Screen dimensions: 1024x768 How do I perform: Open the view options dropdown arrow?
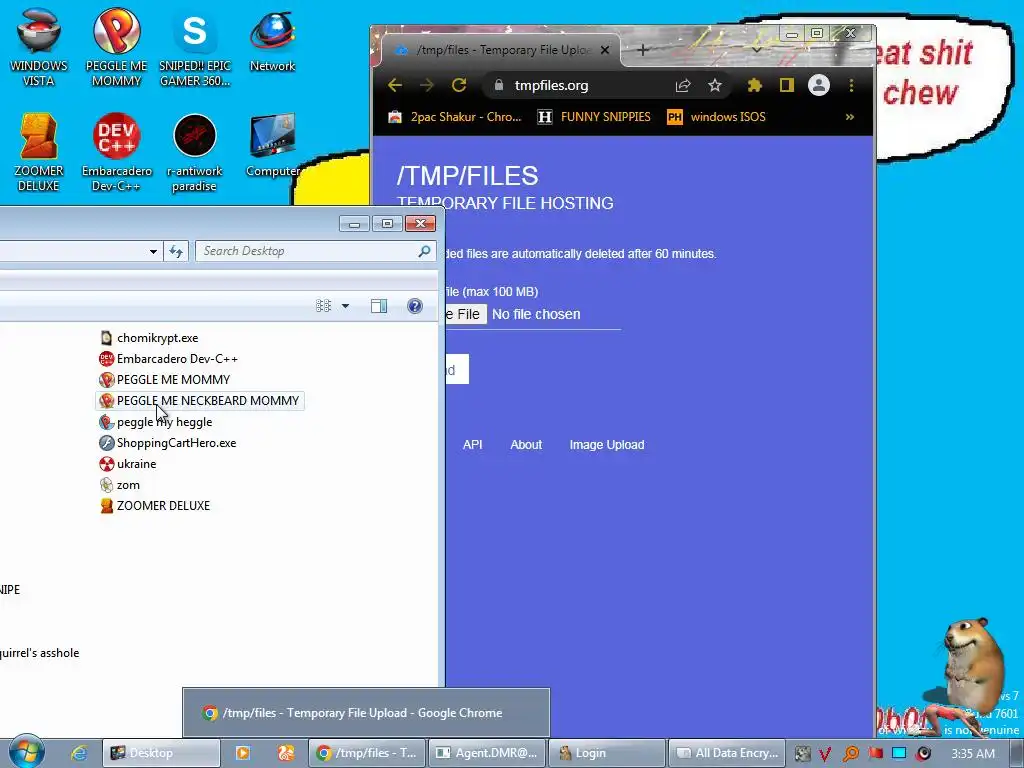(x=345, y=306)
